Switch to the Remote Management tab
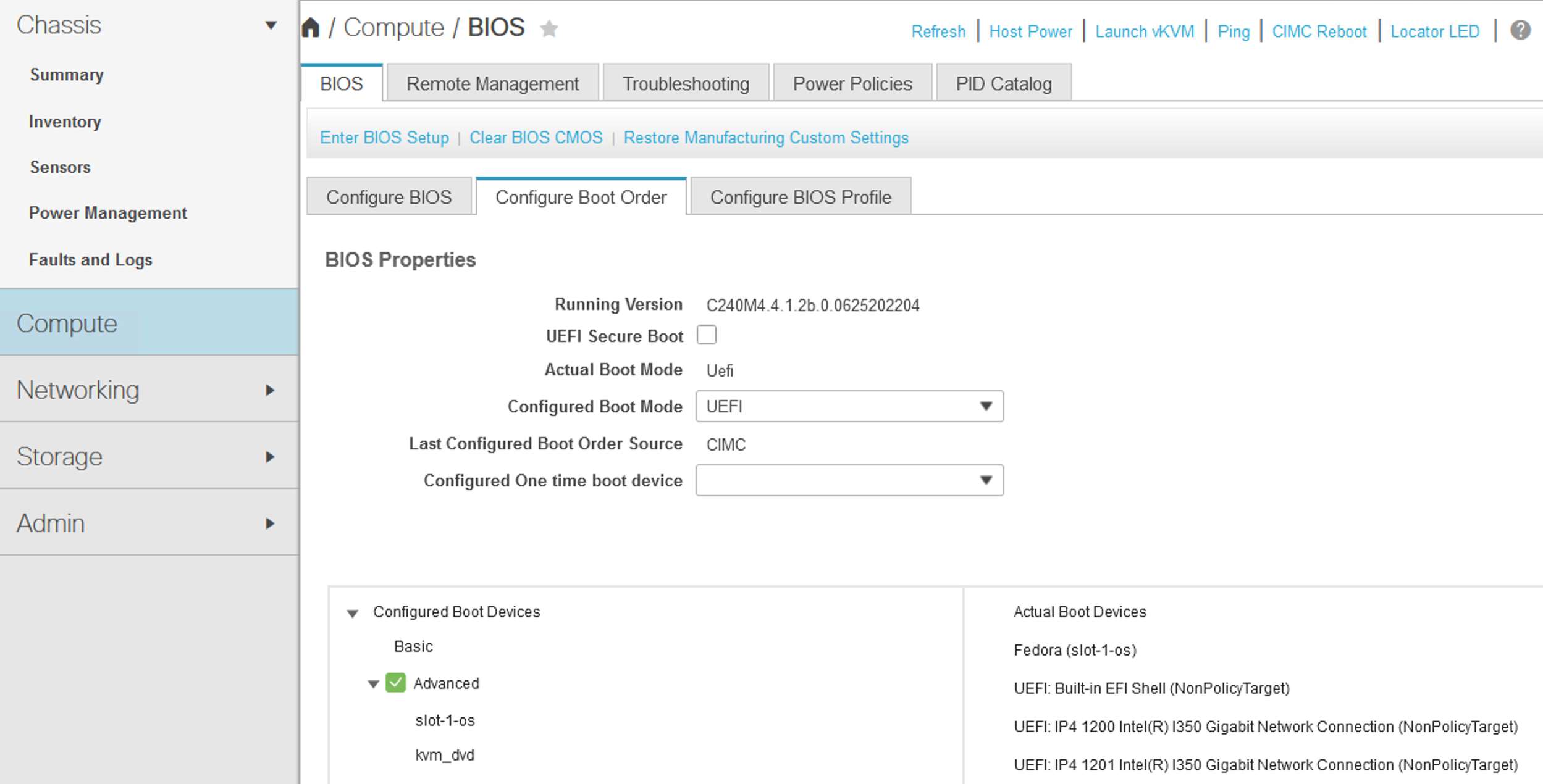The image size is (1543, 784). [x=493, y=83]
